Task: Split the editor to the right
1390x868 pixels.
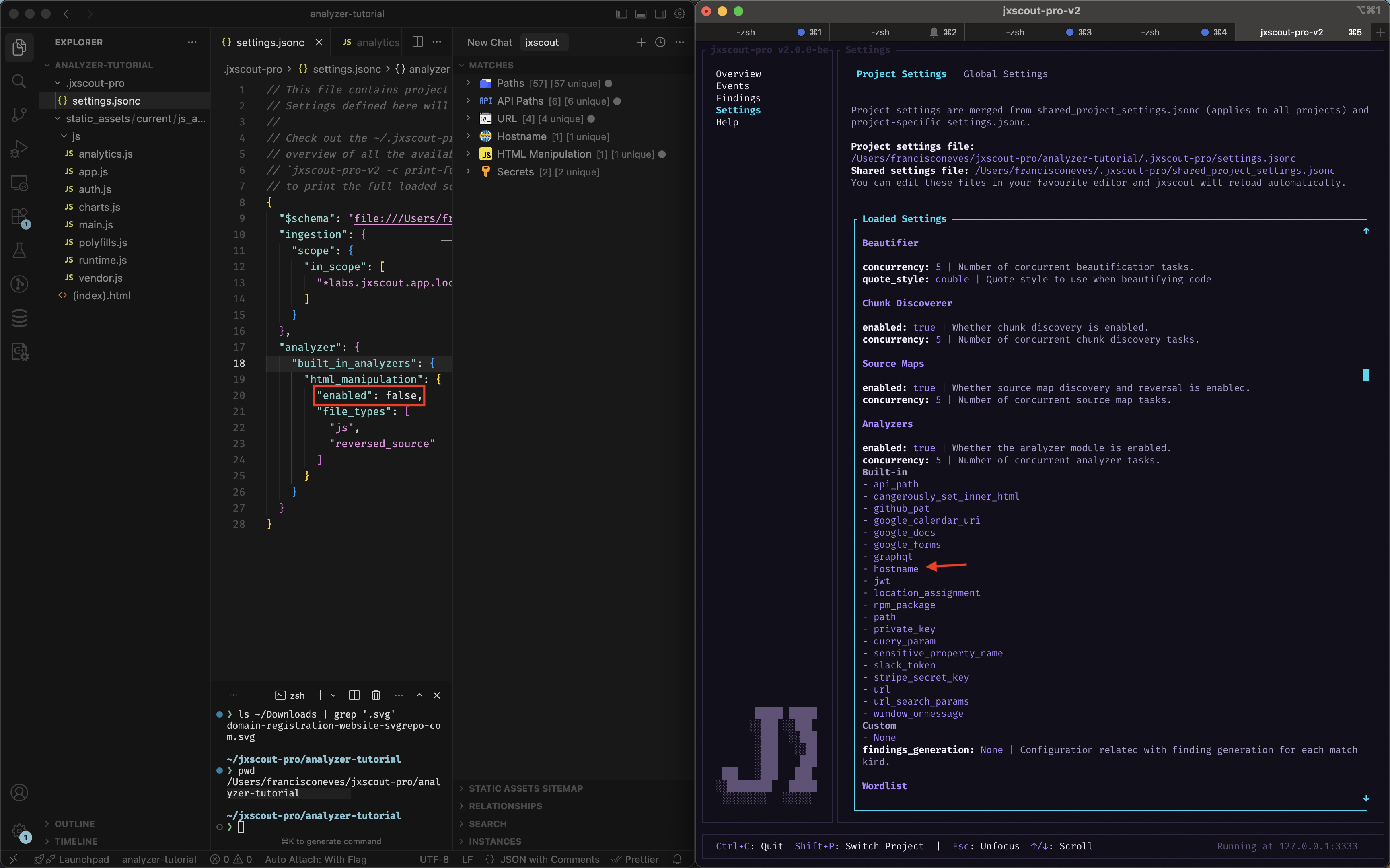Action: pos(418,42)
